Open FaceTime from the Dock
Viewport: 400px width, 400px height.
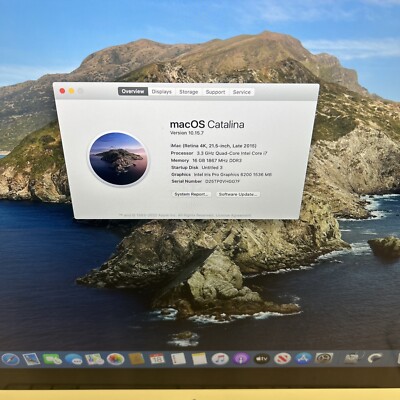pos(52,359)
